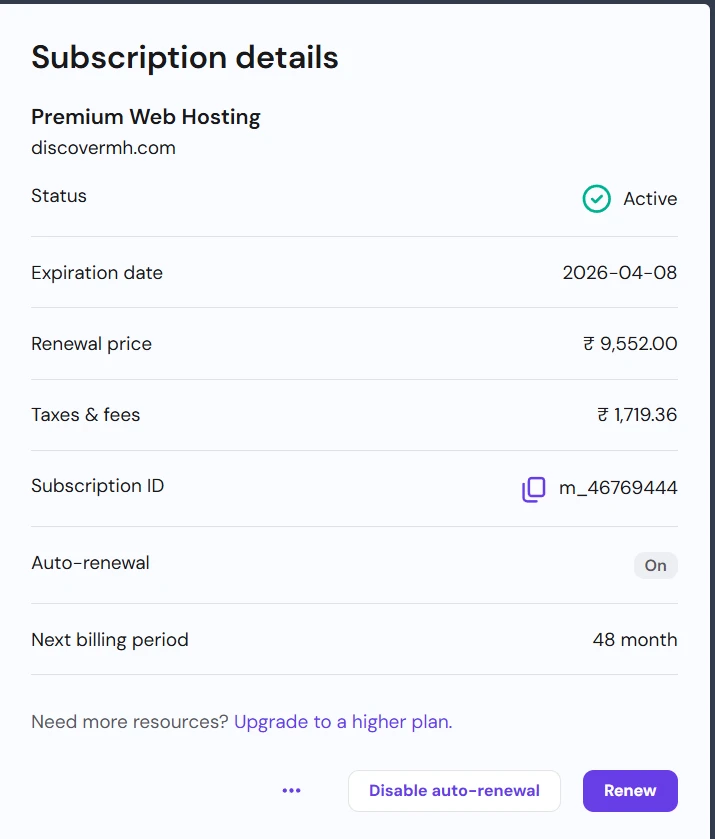Click the Subscription details page title
715x839 pixels.
pos(184,58)
